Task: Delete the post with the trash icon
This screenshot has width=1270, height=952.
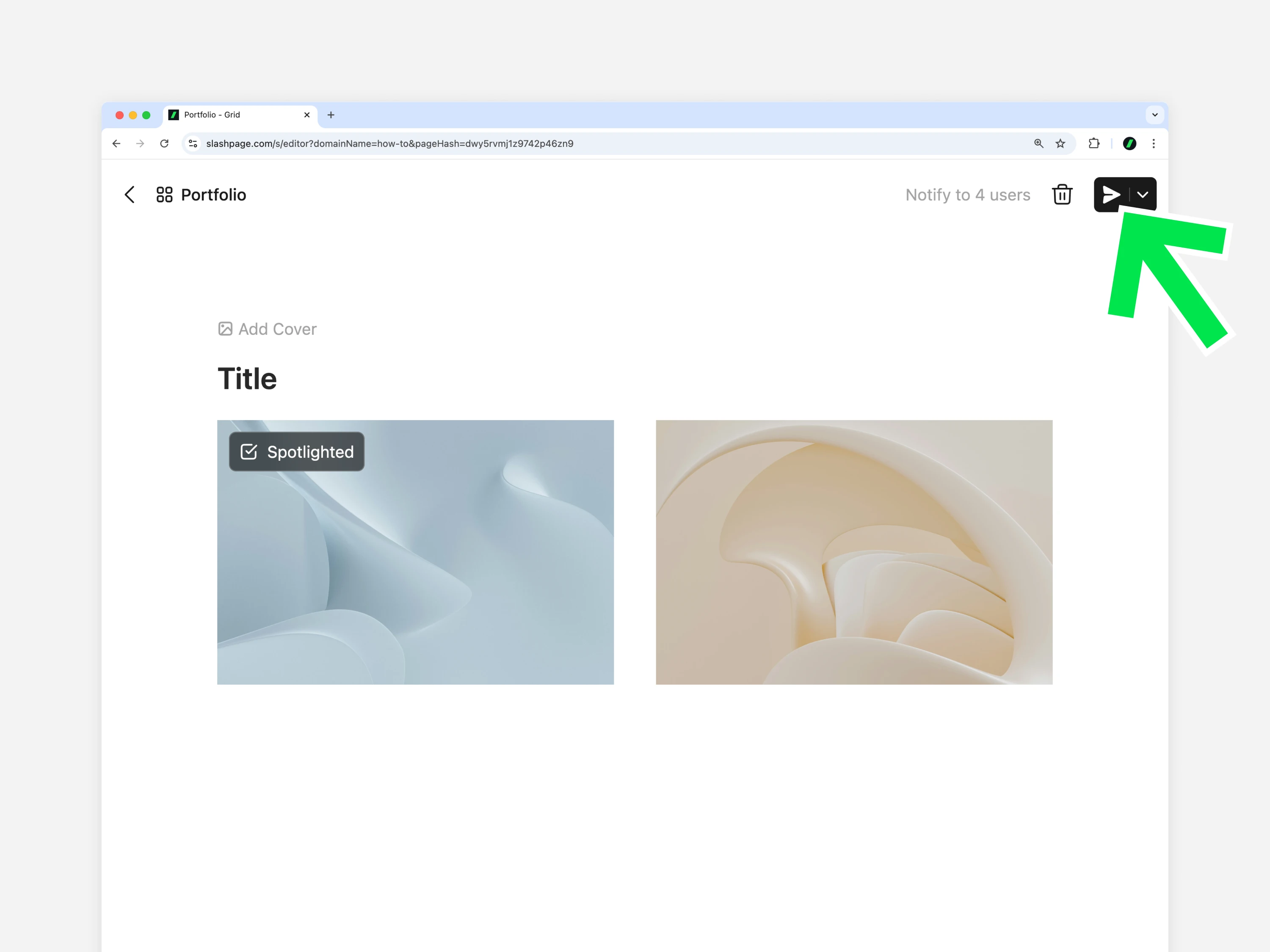Action: pos(1062,195)
